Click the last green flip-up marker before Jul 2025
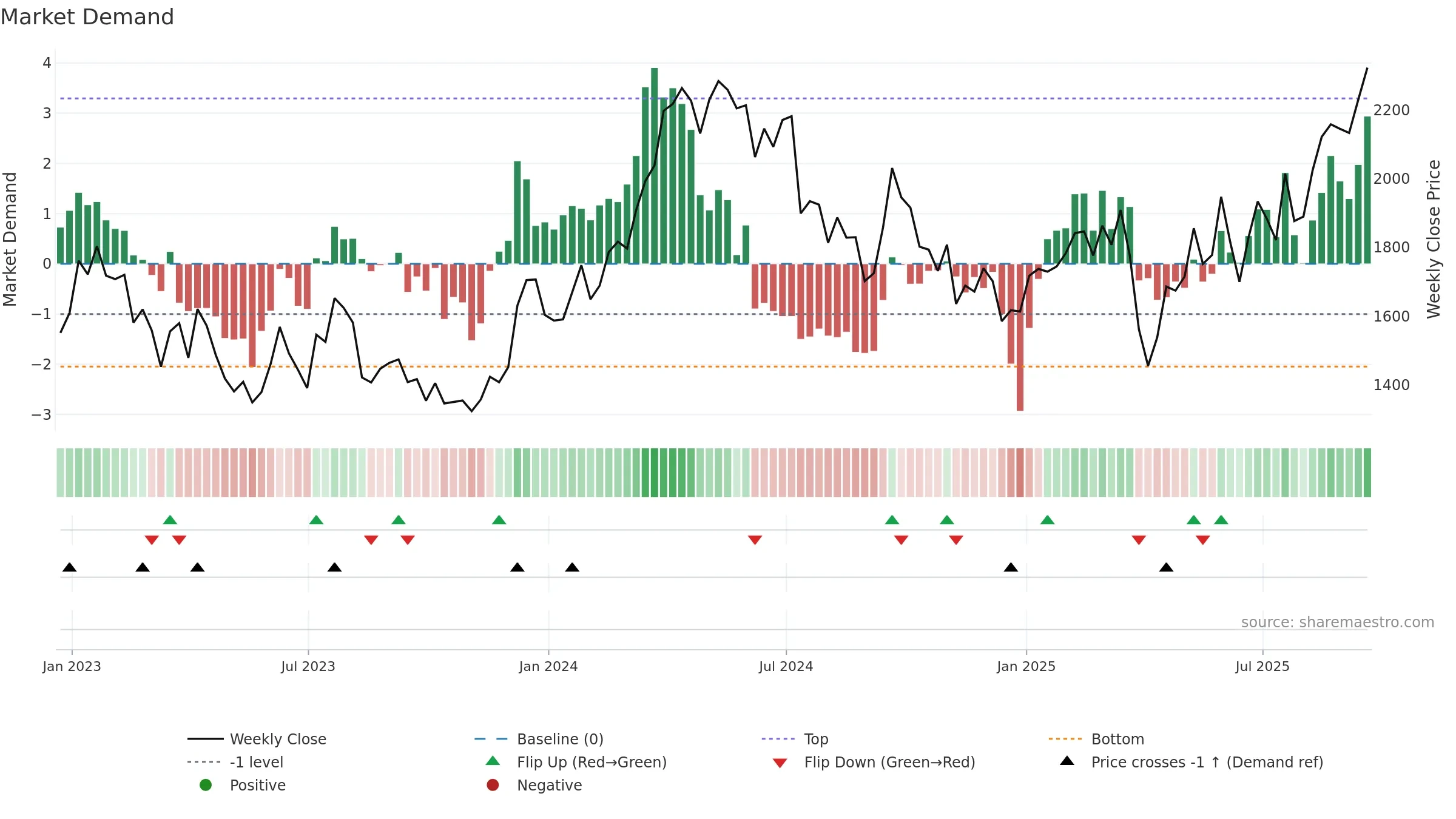This screenshot has height=819, width=1456. pyautogui.click(x=1221, y=520)
